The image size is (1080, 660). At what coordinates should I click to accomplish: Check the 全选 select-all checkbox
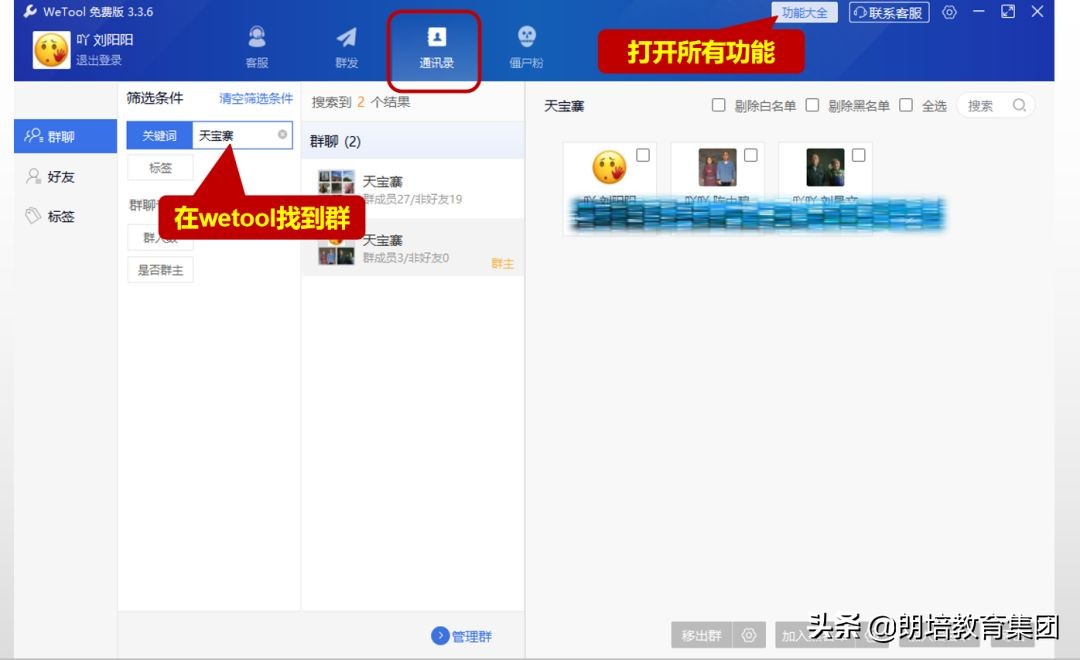905,104
